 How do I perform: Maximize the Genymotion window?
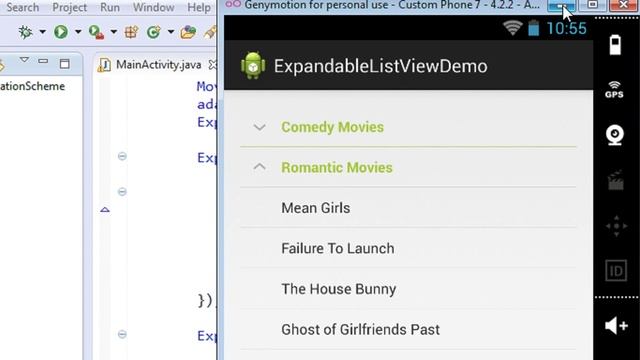pos(592,5)
